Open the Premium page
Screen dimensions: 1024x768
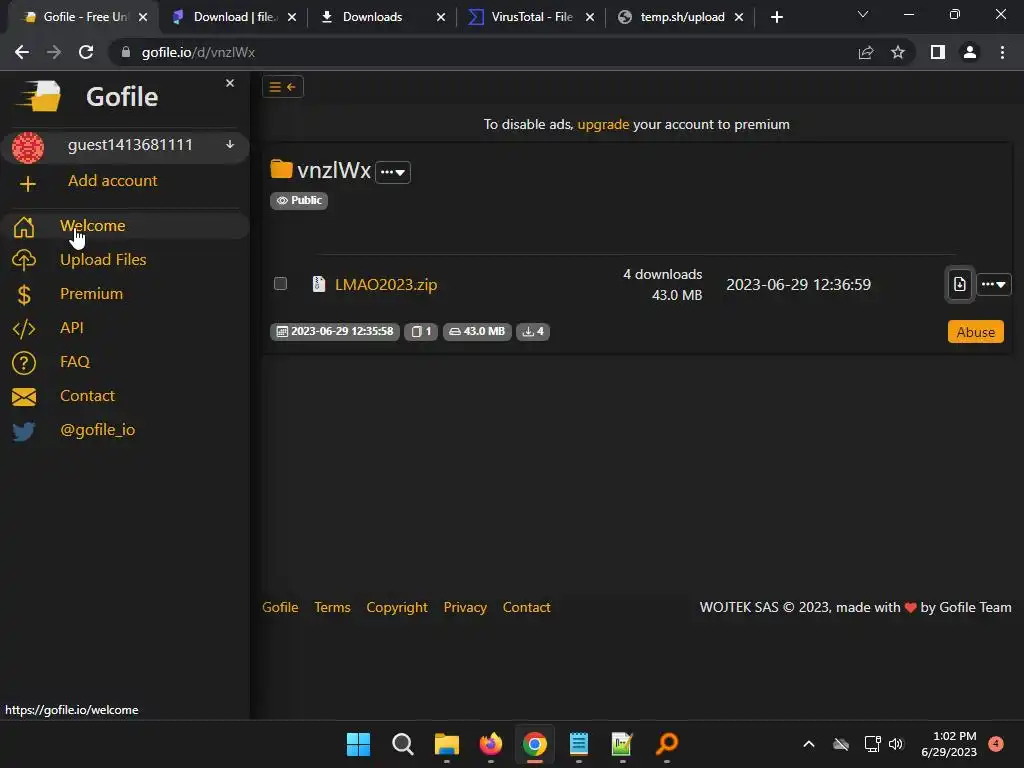coord(91,293)
